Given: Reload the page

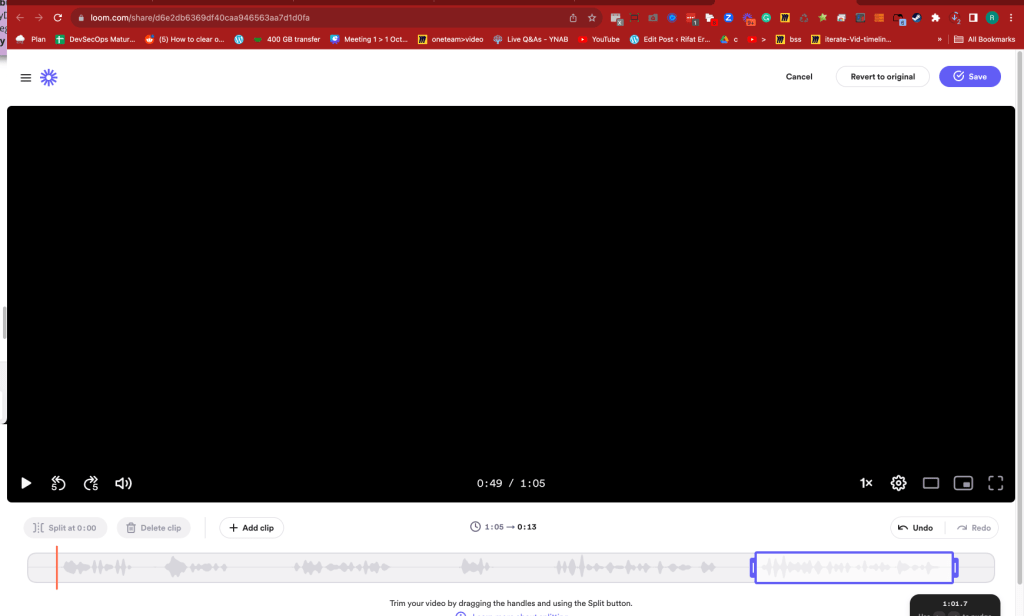Looking at the screenshot, I should coord(57,18).
